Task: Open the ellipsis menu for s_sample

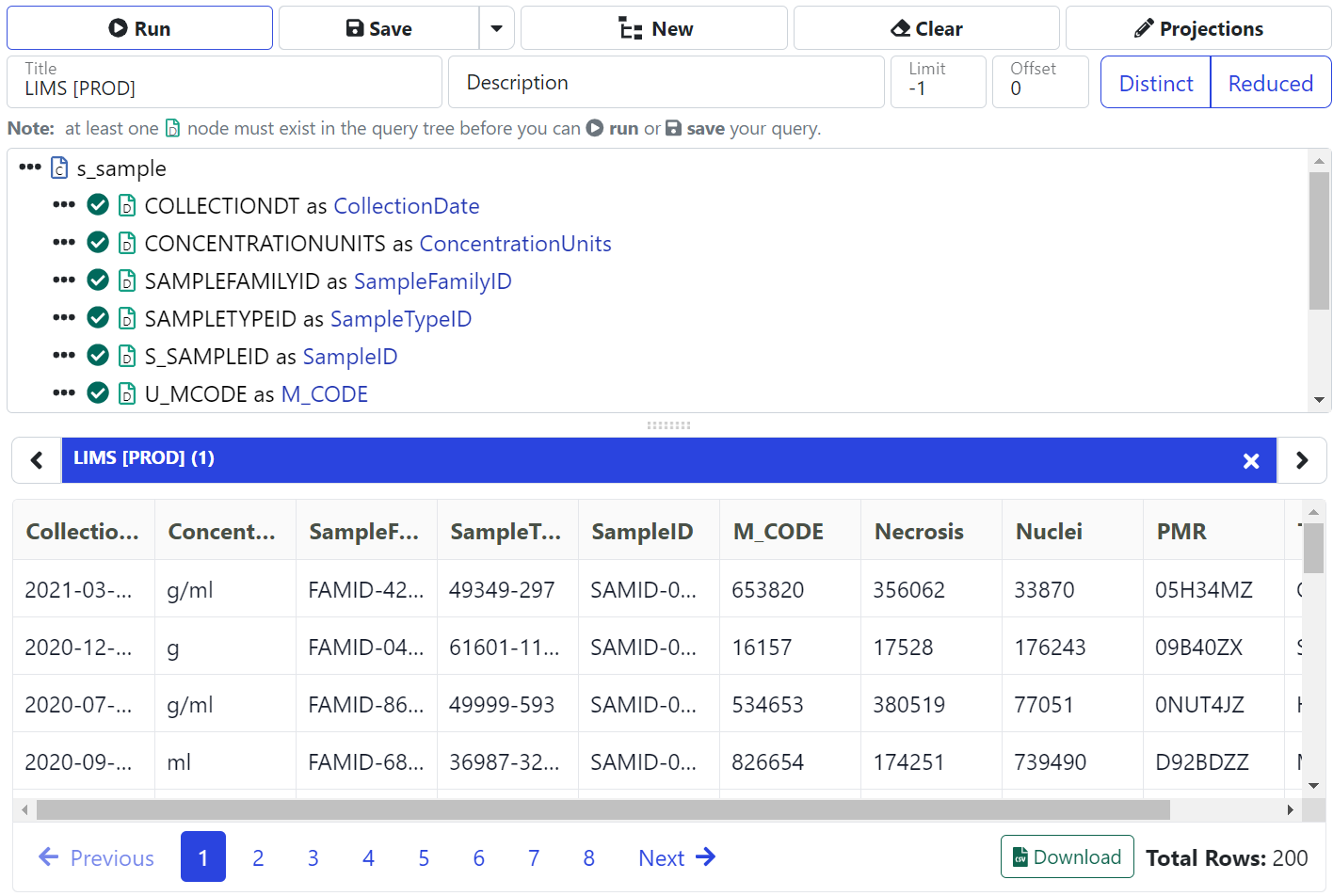Action: tap(30, 168)
